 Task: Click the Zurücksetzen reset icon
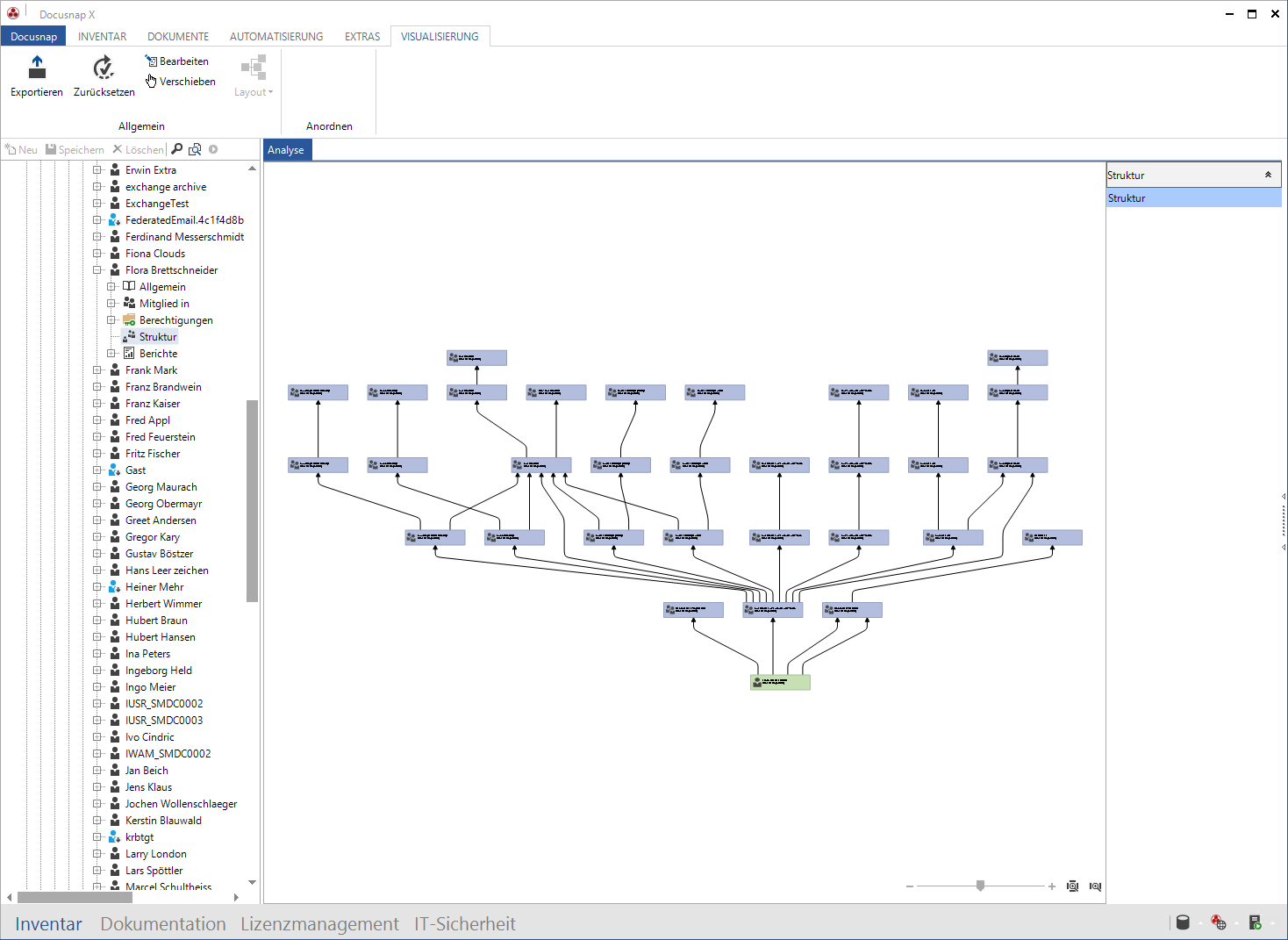(x=104, y=67)
